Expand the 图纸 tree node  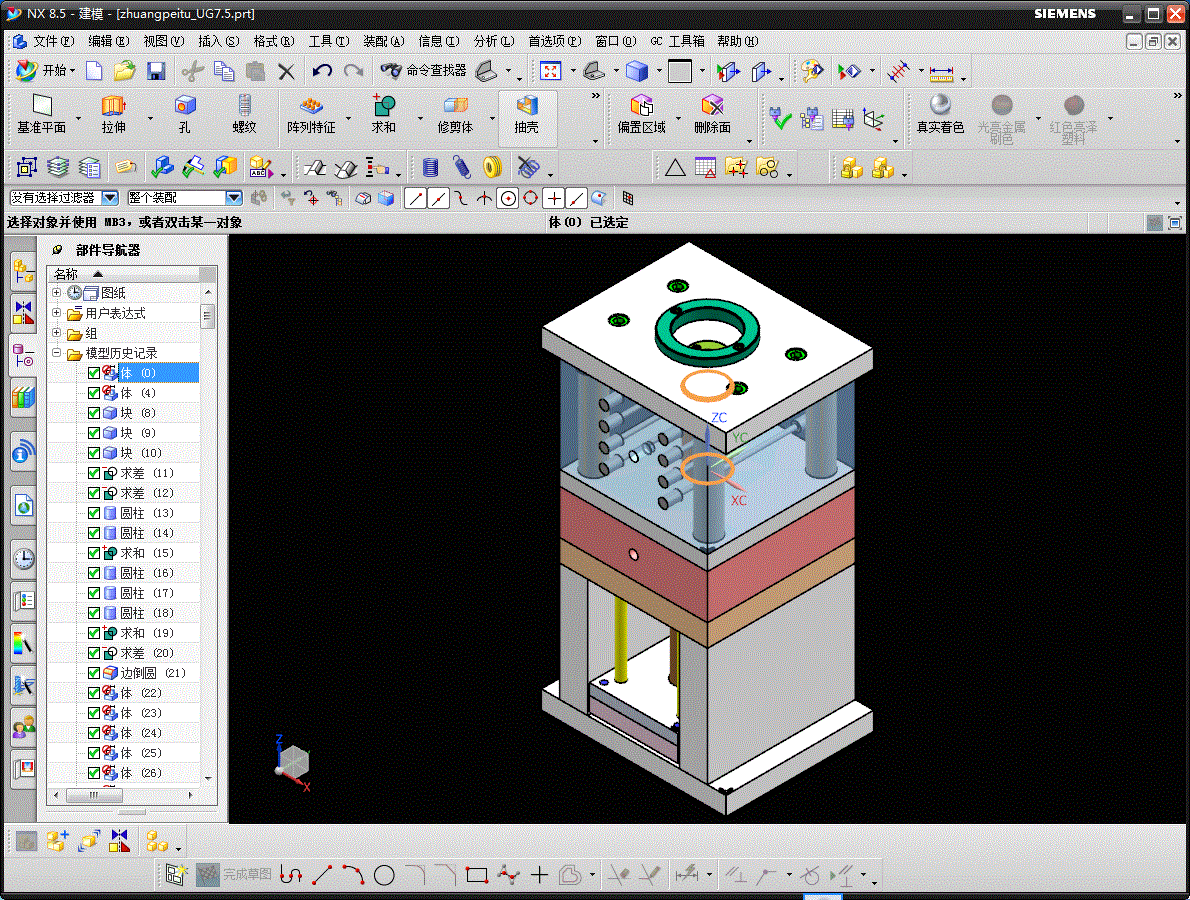tap(56, 292)
